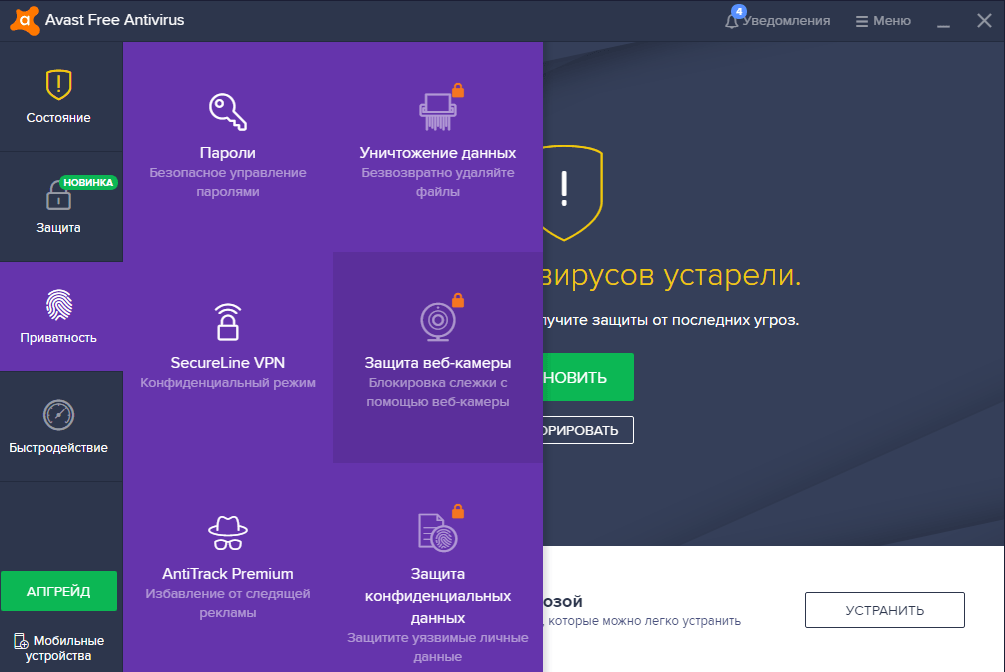Click the 'Avast Free Antivirus' title text

[x=114, y=21]
